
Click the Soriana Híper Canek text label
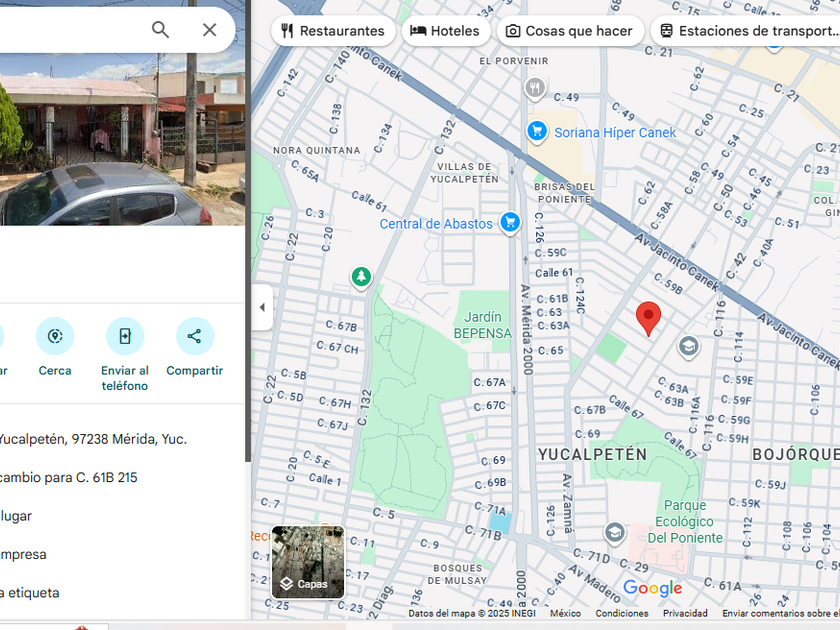point(615,132)
